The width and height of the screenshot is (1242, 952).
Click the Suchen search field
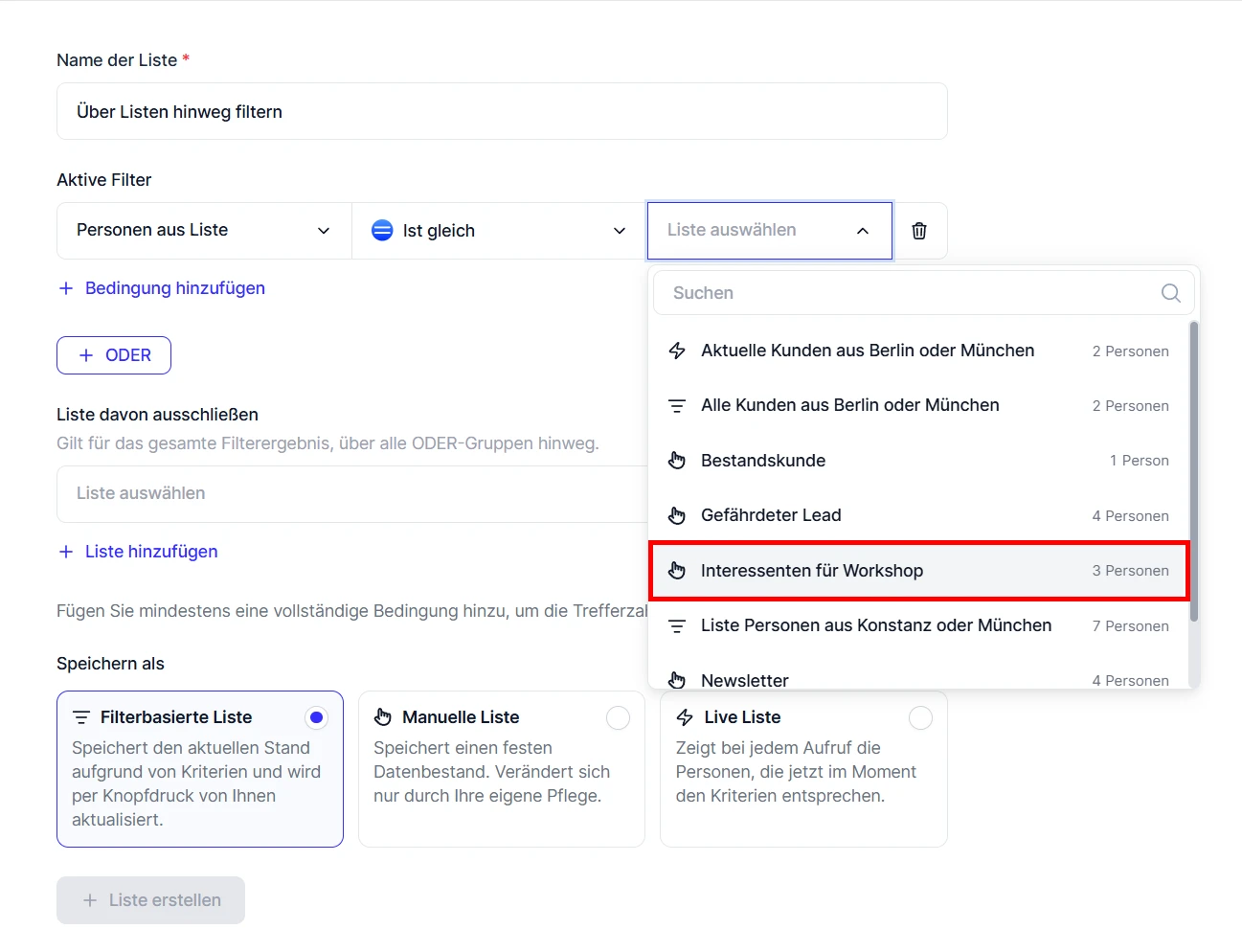(923, 293)
